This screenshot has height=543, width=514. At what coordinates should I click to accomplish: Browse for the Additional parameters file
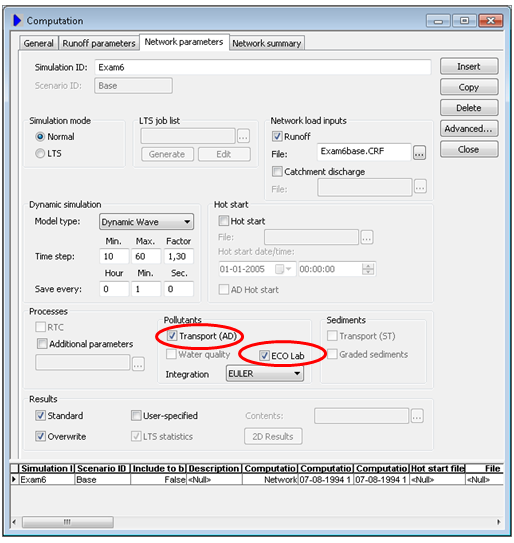tap(138, 364)
